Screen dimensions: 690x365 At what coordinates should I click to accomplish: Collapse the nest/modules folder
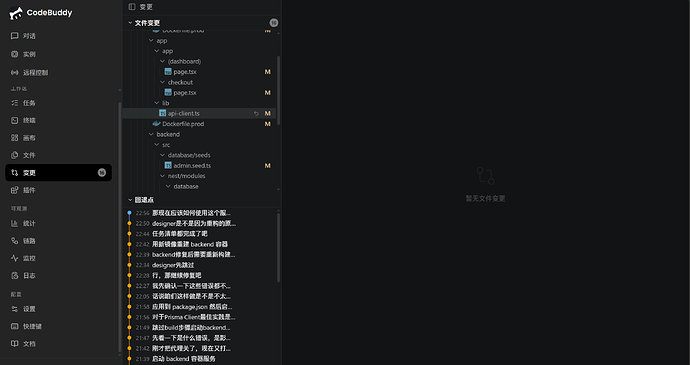(162, 176)
